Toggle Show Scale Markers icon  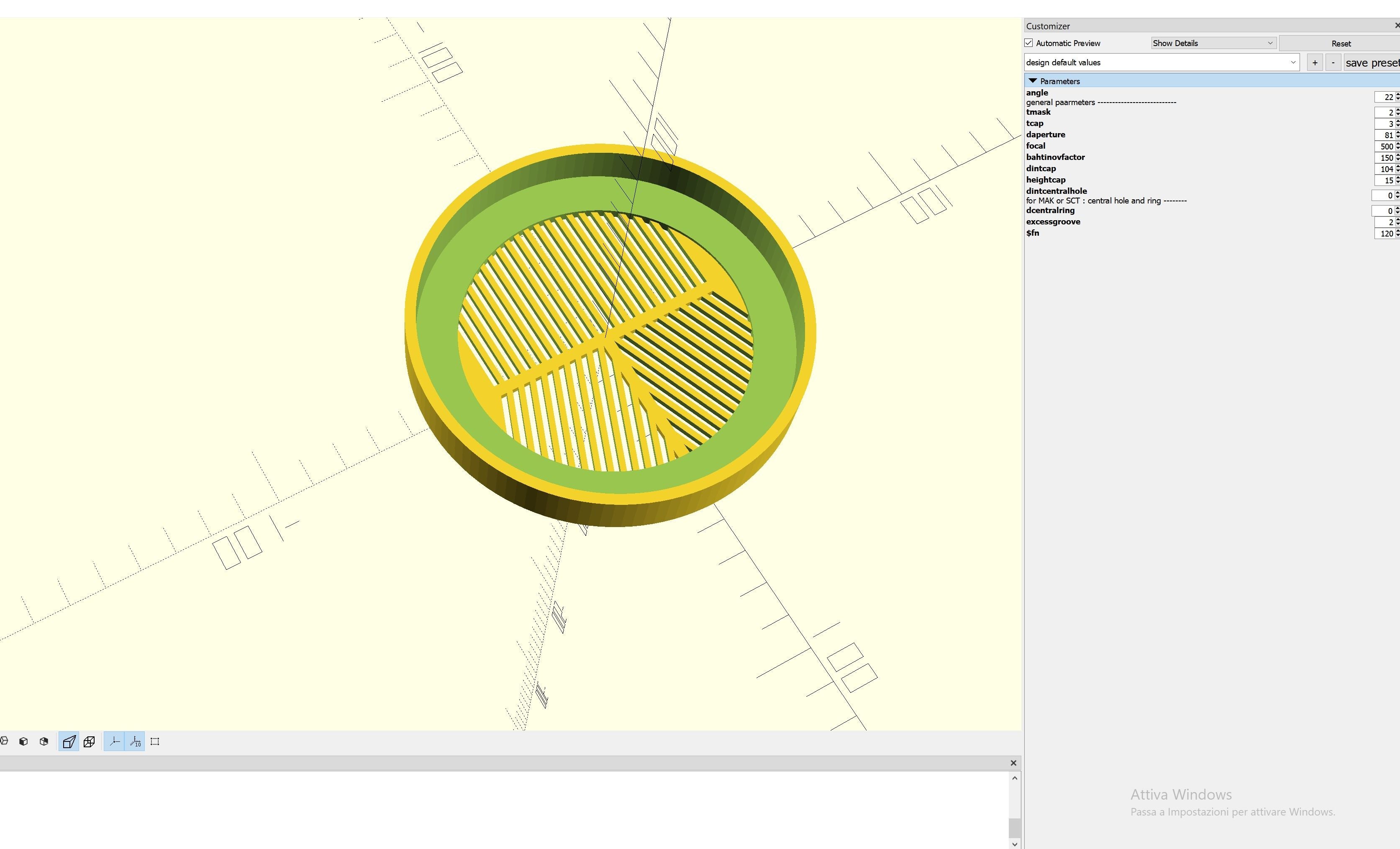click(x=135, y=741)
